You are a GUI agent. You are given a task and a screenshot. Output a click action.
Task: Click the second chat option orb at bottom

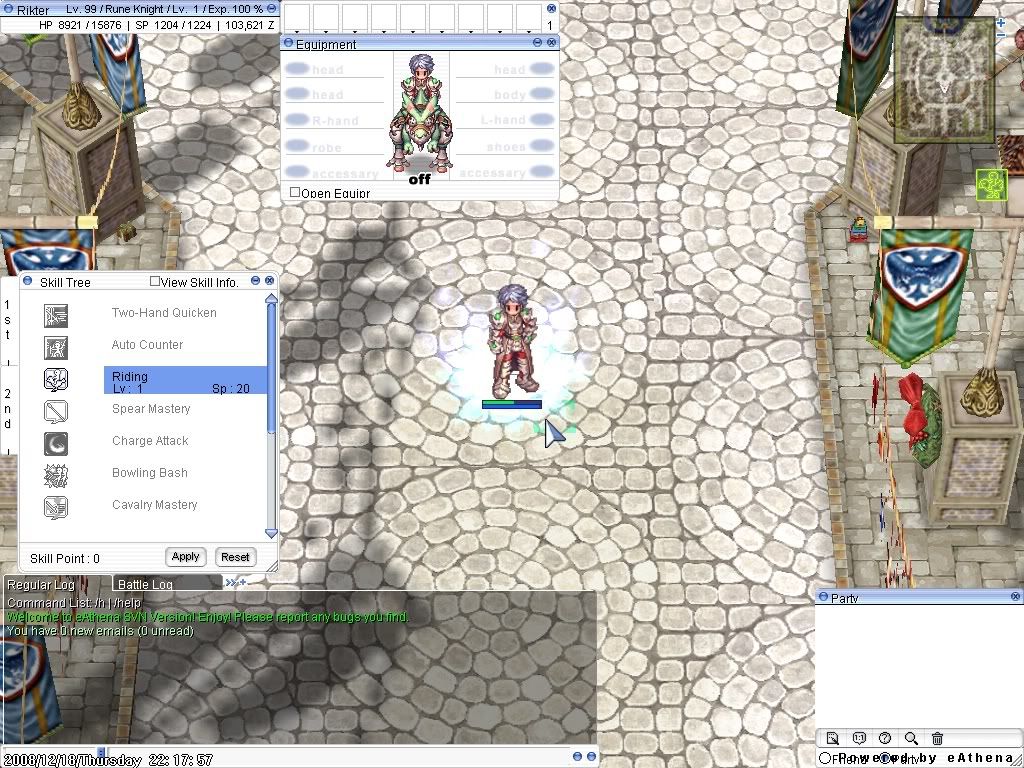pos(592,756)
